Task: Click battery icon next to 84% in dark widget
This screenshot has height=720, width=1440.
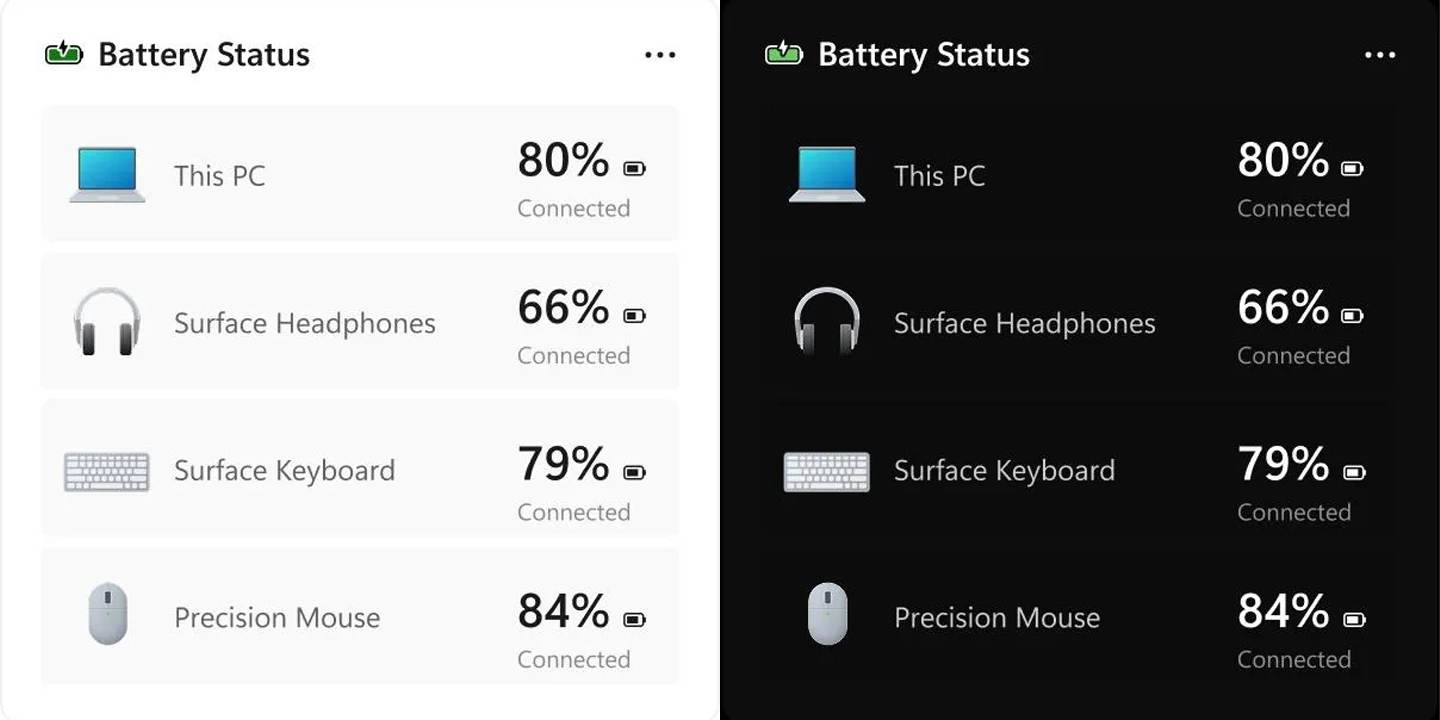Action: coord(1354,620)
